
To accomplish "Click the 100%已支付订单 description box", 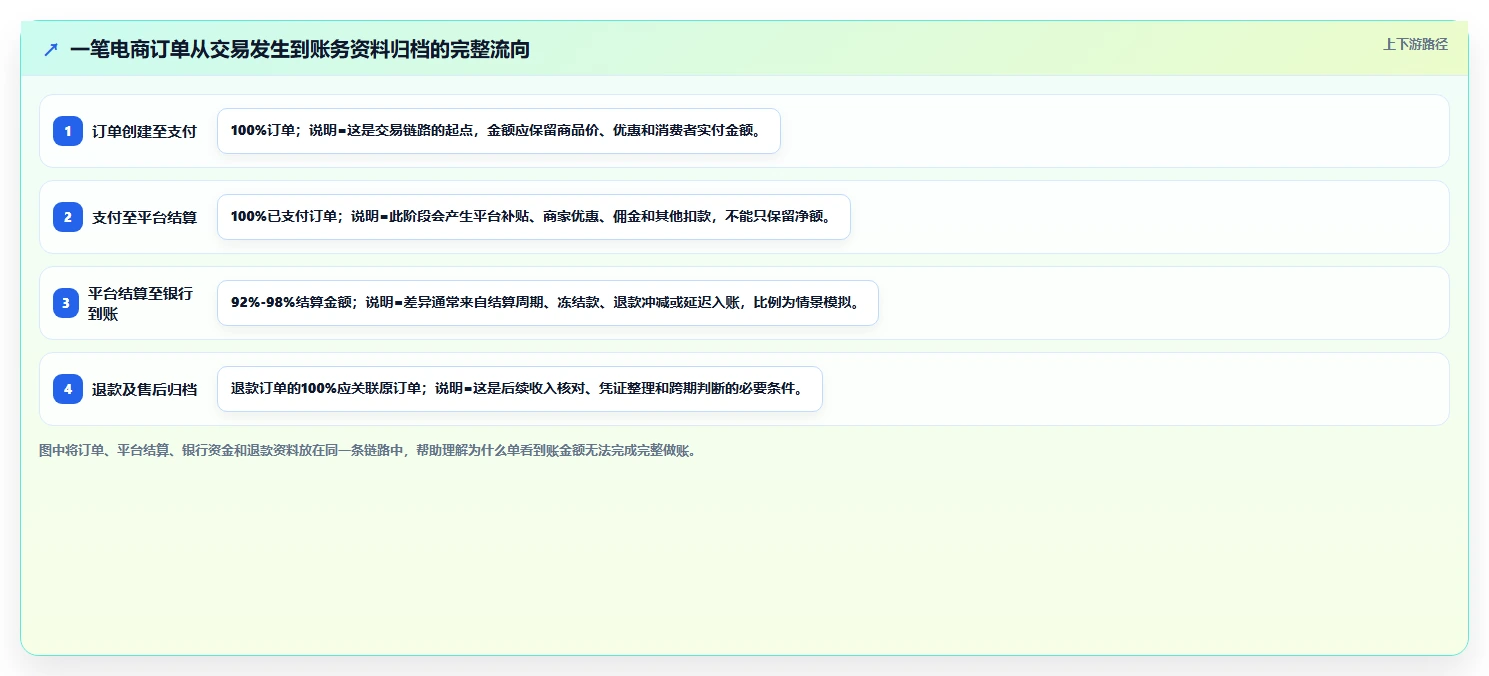I will coord(533,217).
